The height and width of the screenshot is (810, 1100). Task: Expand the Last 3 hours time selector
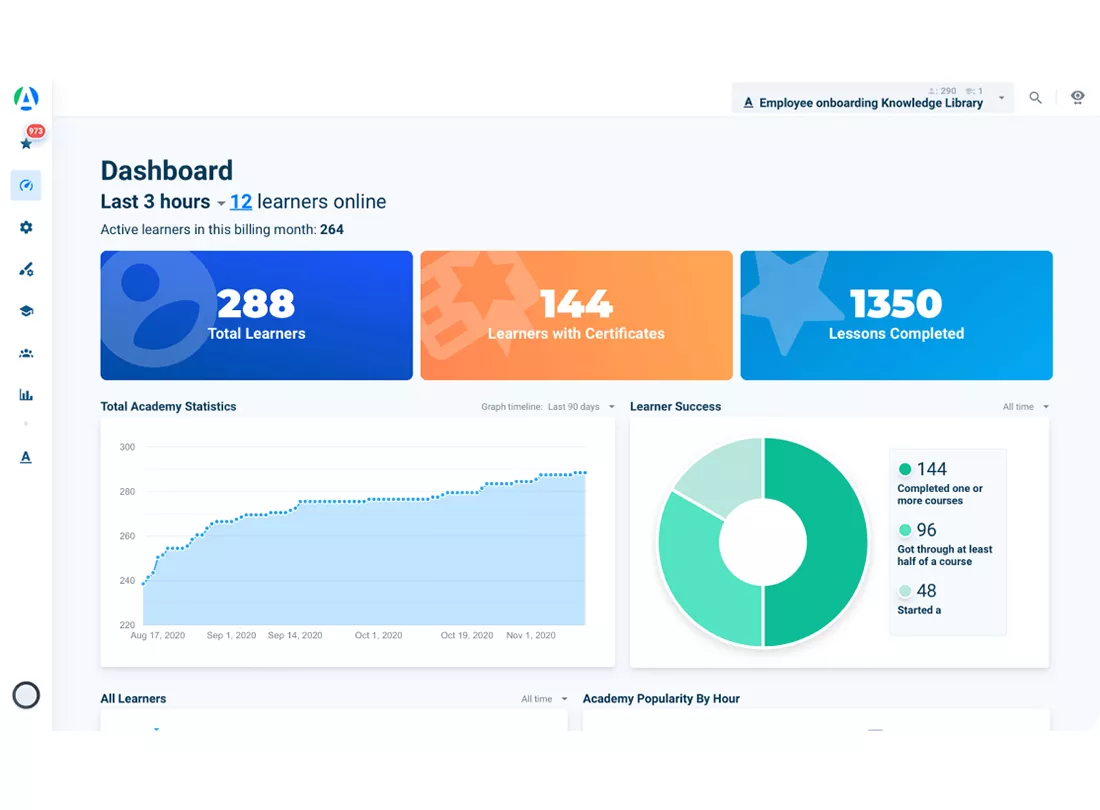[x=163, y=202]
